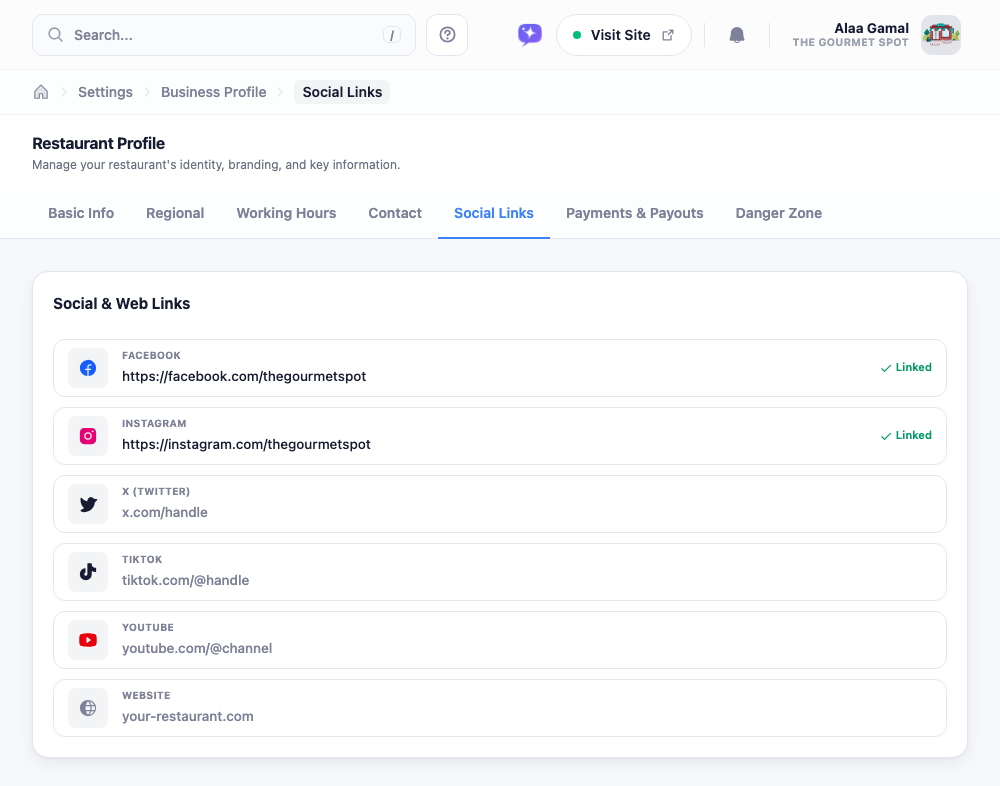The height and width of the screenshot is (786, 1000).
Task: Click the X (Twitter) handle field
Action: [500, 504]
